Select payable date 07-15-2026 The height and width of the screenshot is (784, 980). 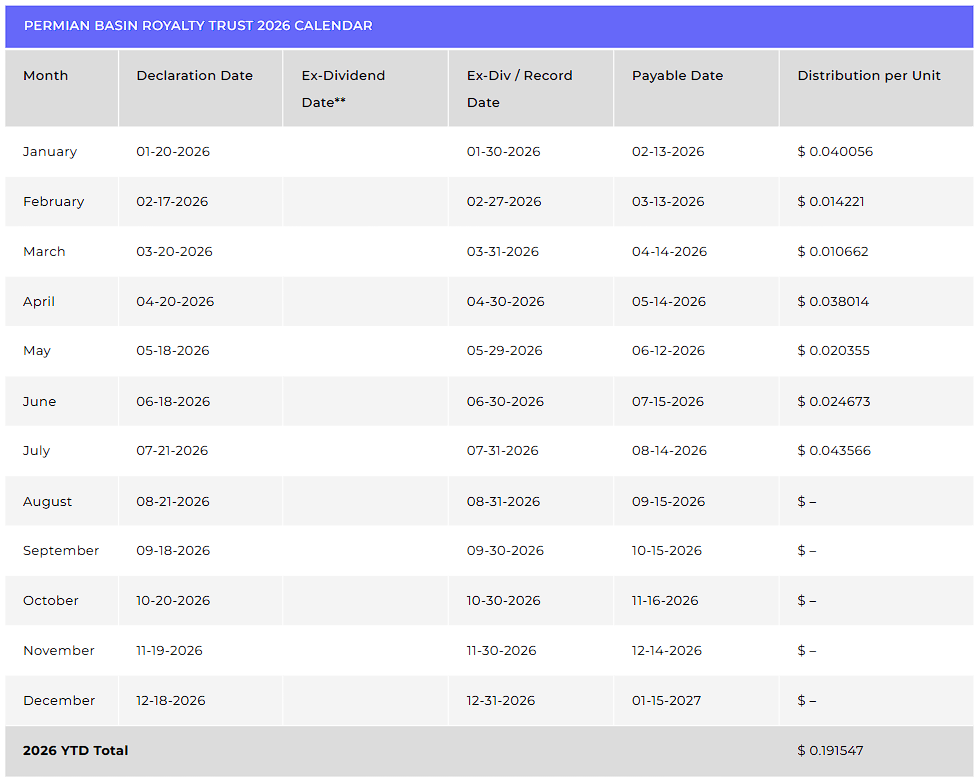tap(668, 402)
